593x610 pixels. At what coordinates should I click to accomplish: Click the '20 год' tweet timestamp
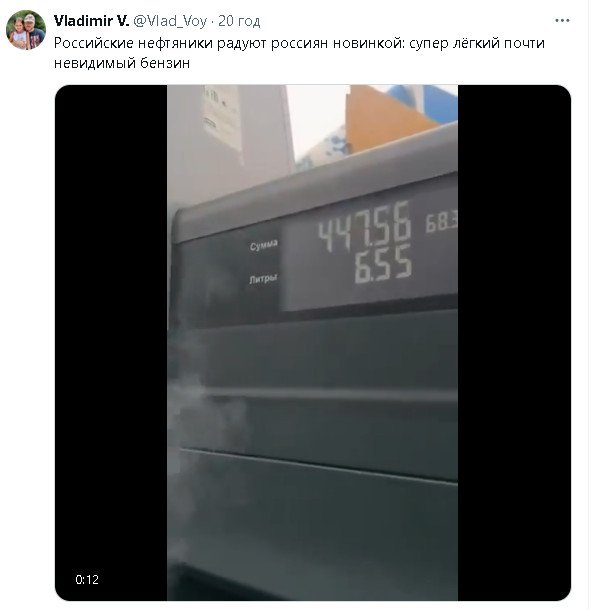coord(239,21)
